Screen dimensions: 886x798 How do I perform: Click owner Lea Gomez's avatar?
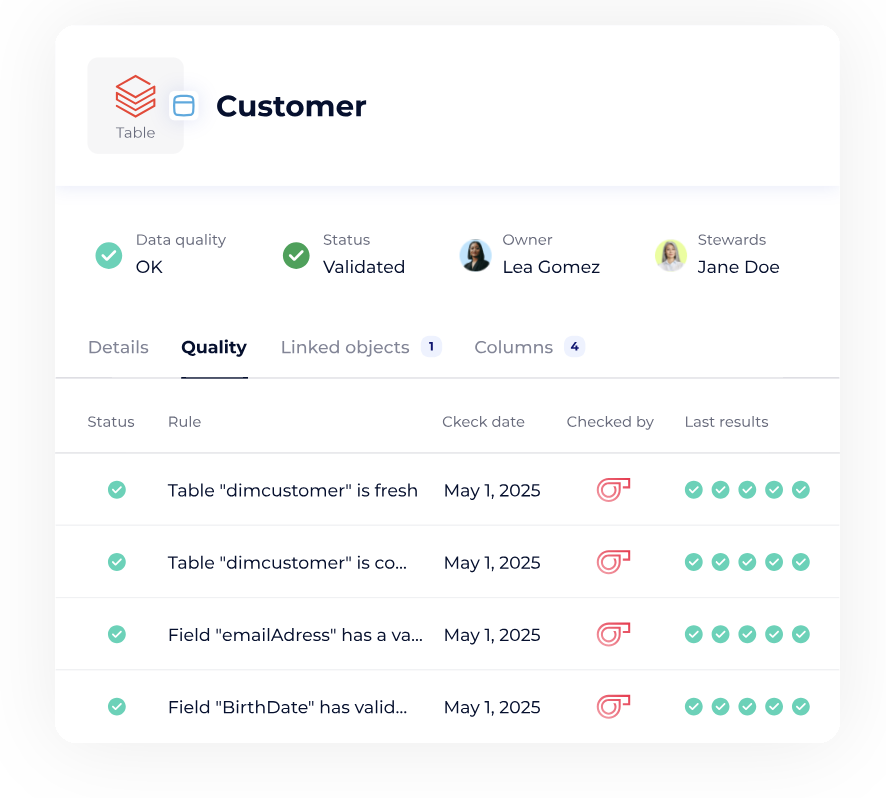click(x=475, y=255)
